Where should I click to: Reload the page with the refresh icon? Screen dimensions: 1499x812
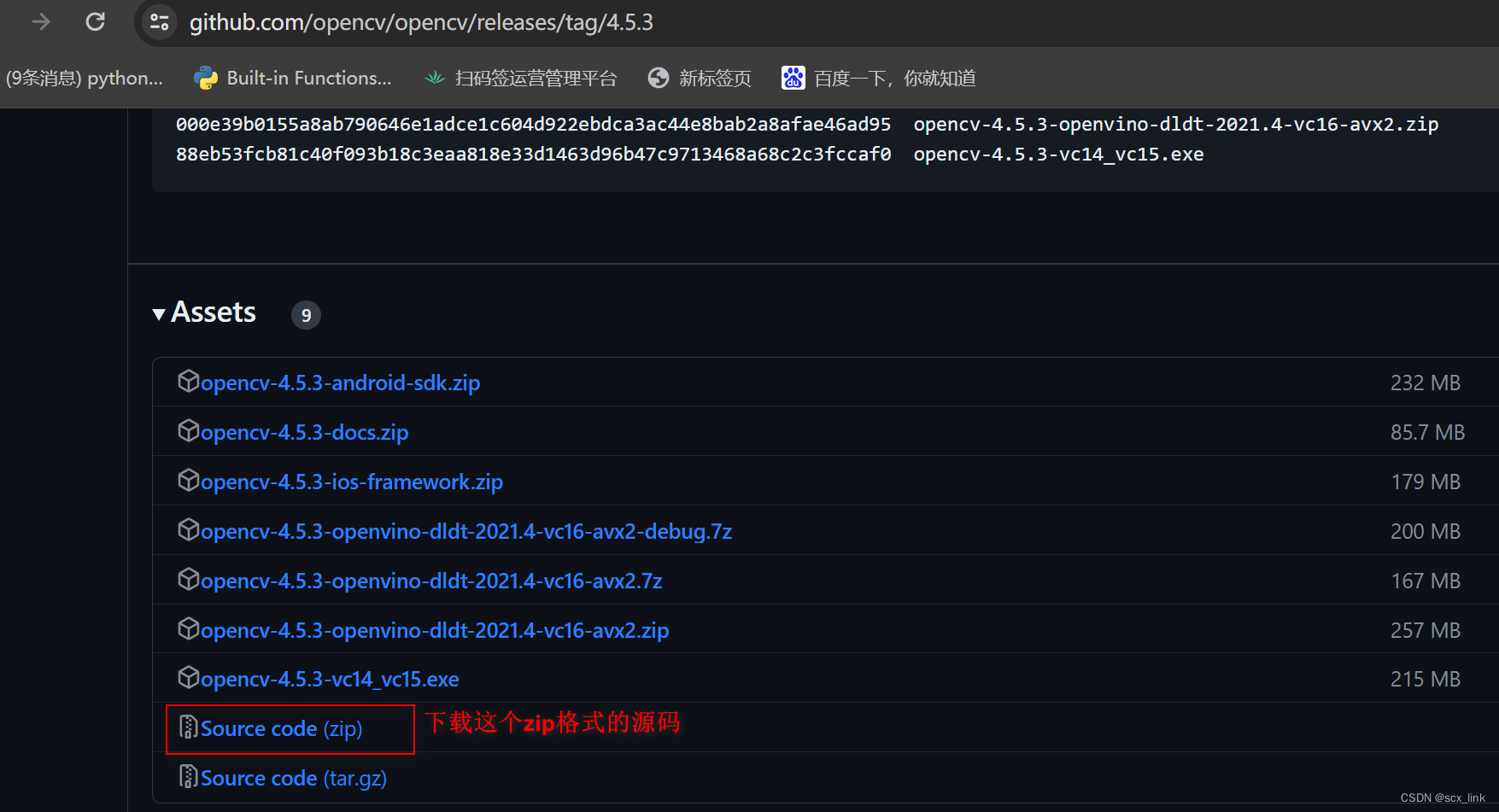[95, 22]
